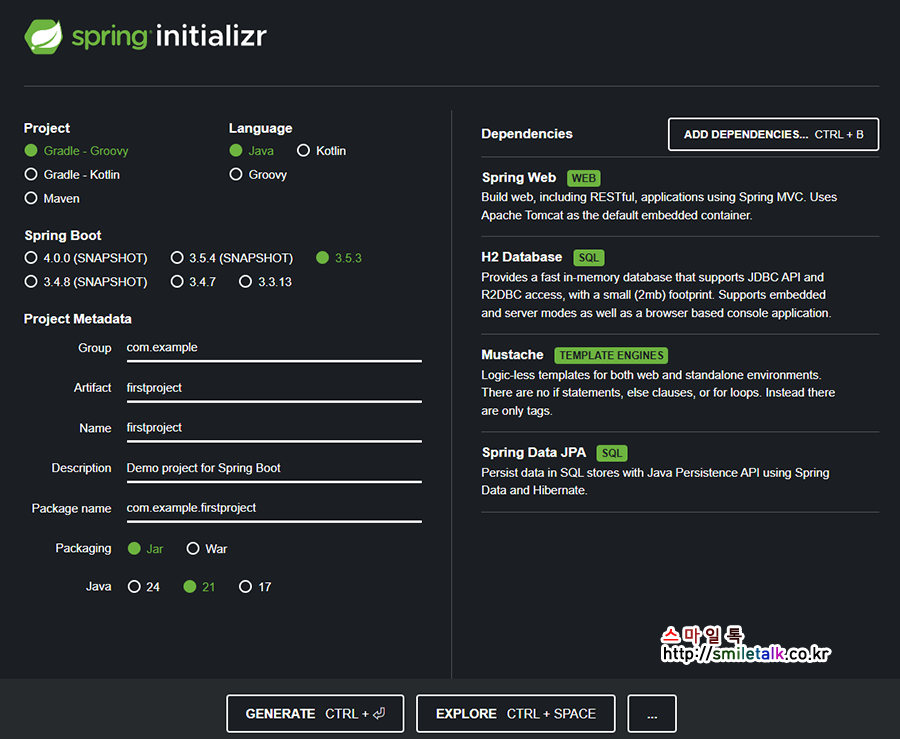Click the Dependencies heading
The height and width of the screenshot is (739, 900).
tap(527, 134)
